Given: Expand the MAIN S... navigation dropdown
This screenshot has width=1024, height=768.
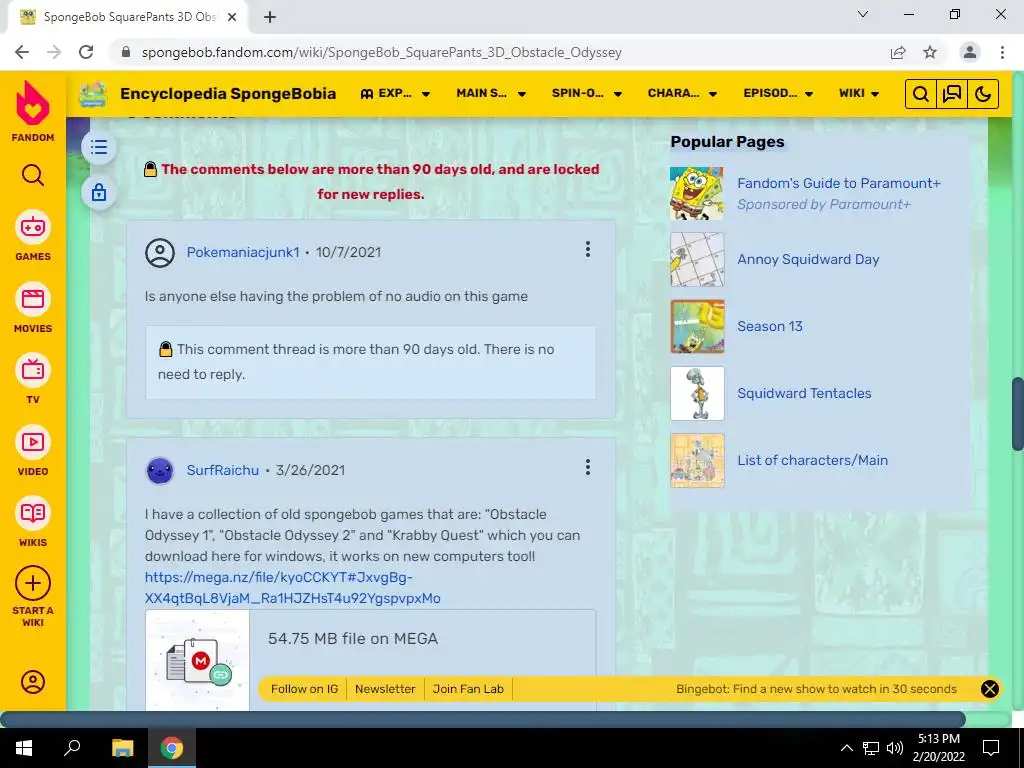Looking at the screenshot, I should pyautogui.click(x=491, y=93).
